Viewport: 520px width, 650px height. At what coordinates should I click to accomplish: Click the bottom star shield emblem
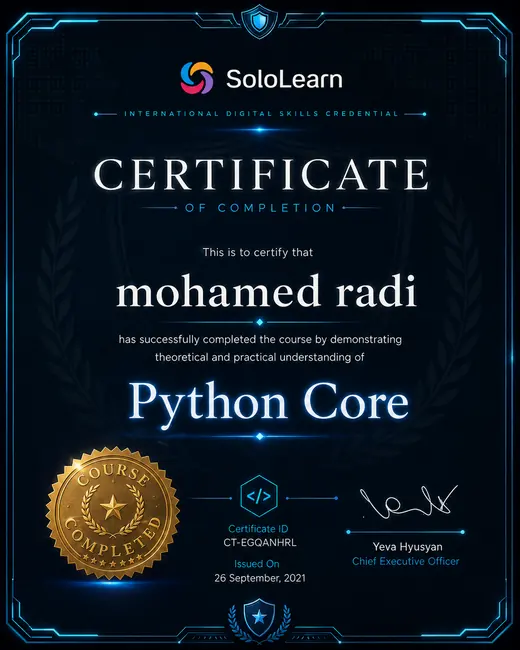point(260,618)
